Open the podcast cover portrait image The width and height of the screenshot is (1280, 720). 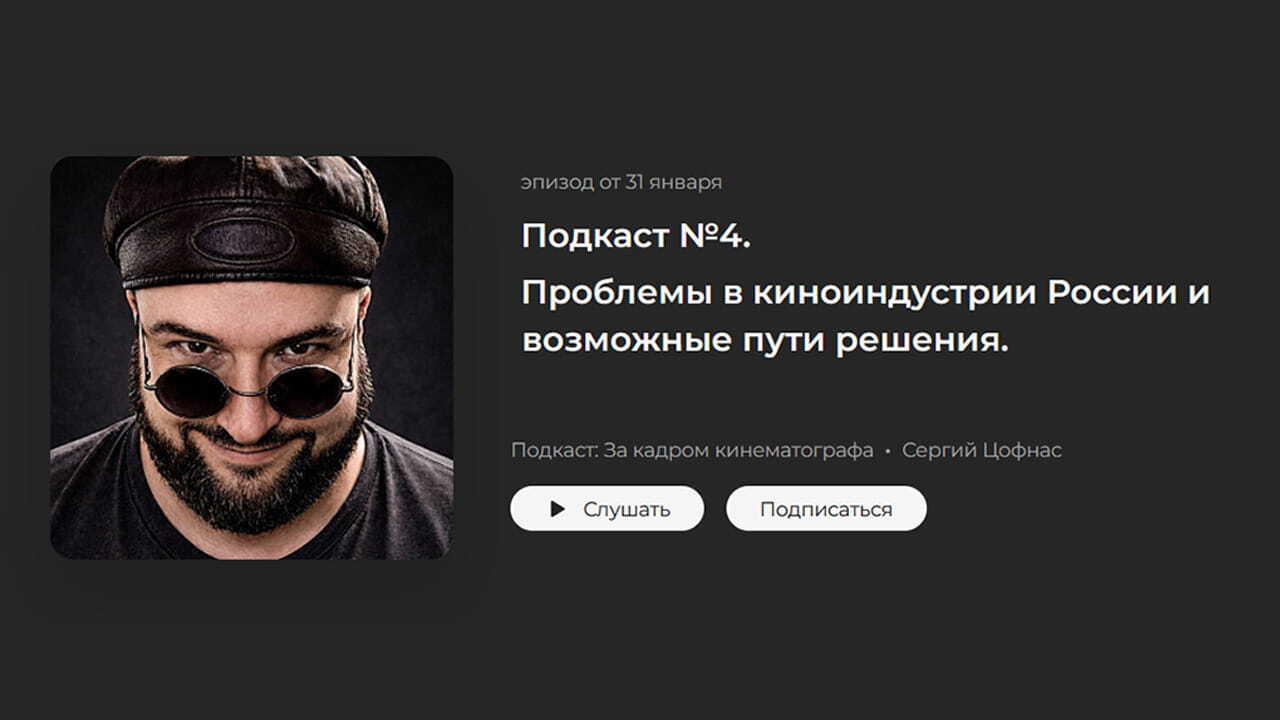pyautogui.click(x=251, y=357)
